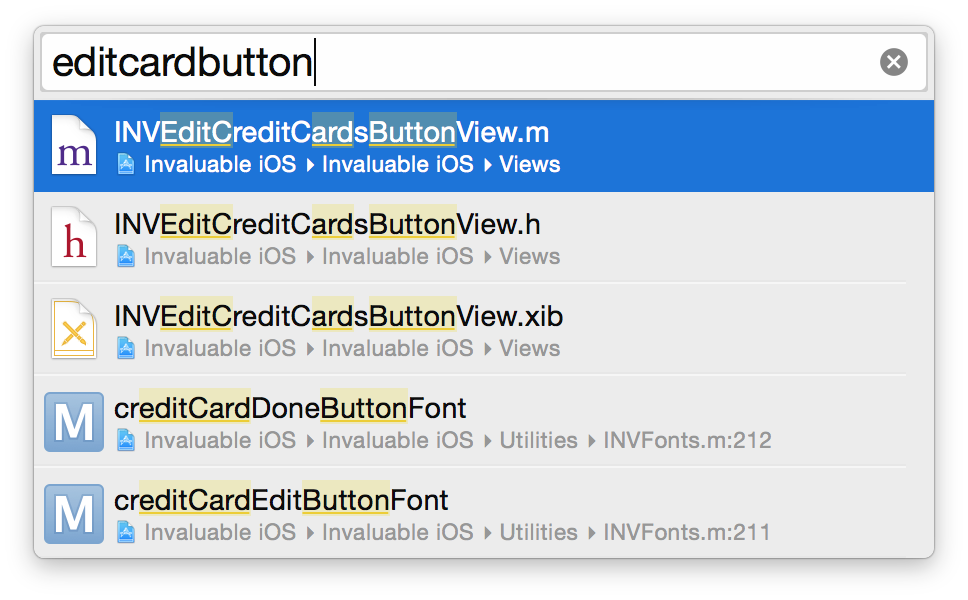Jump to creditCardDoneButtonFont method
This screenshot has height=600, width=968.
pos(290,408)
